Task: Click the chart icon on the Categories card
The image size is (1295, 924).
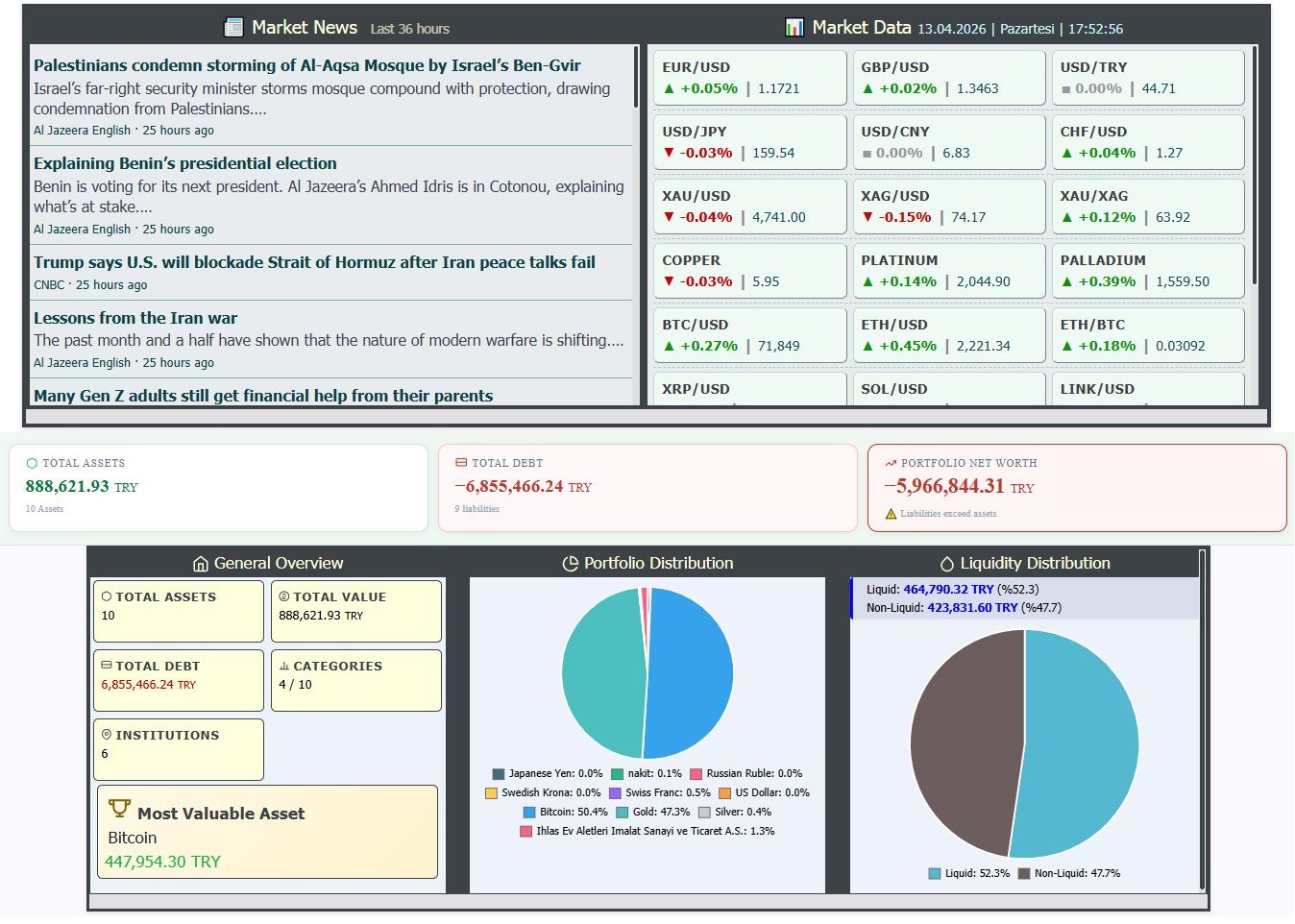Action: coord(286,666)
